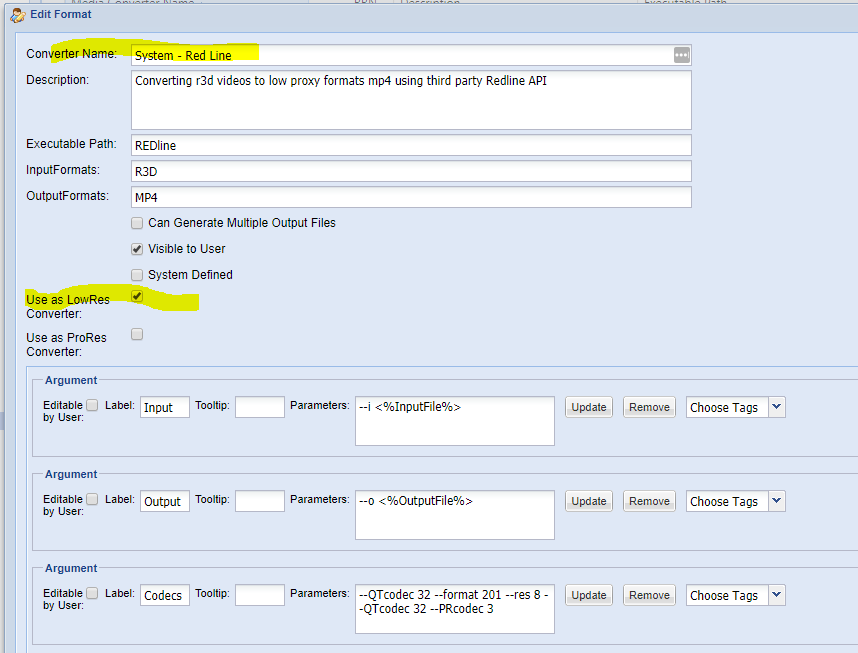Click the Label field containing Codecs
This screenshot has height=653, width=858.
[x=165, y=596]
